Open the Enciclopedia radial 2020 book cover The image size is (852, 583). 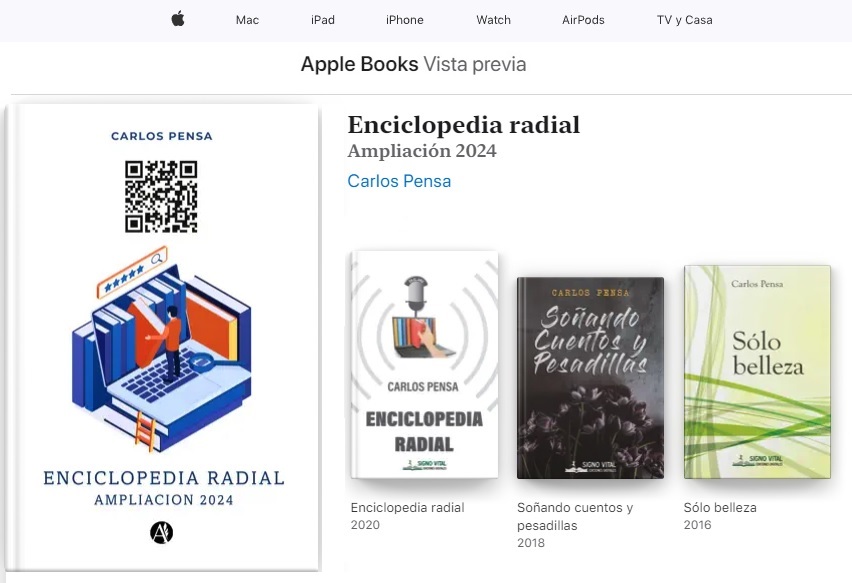click(x=424, y=365)
